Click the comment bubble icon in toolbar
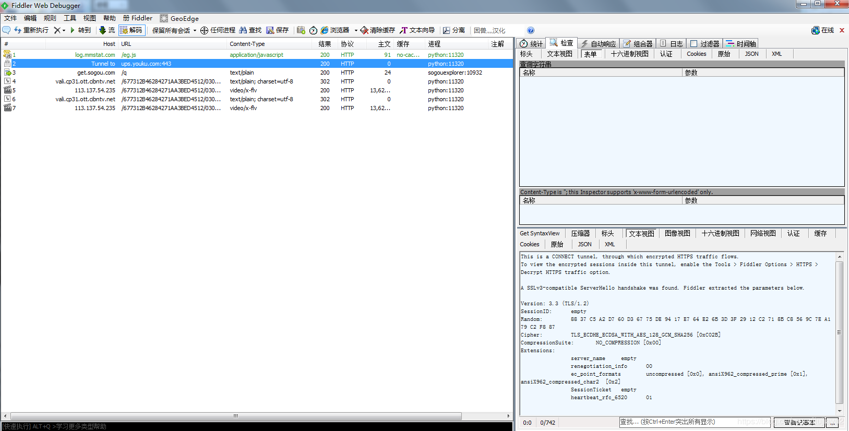Image resolution: width=849 pixels, height=431 pixels. coord(6,30)
